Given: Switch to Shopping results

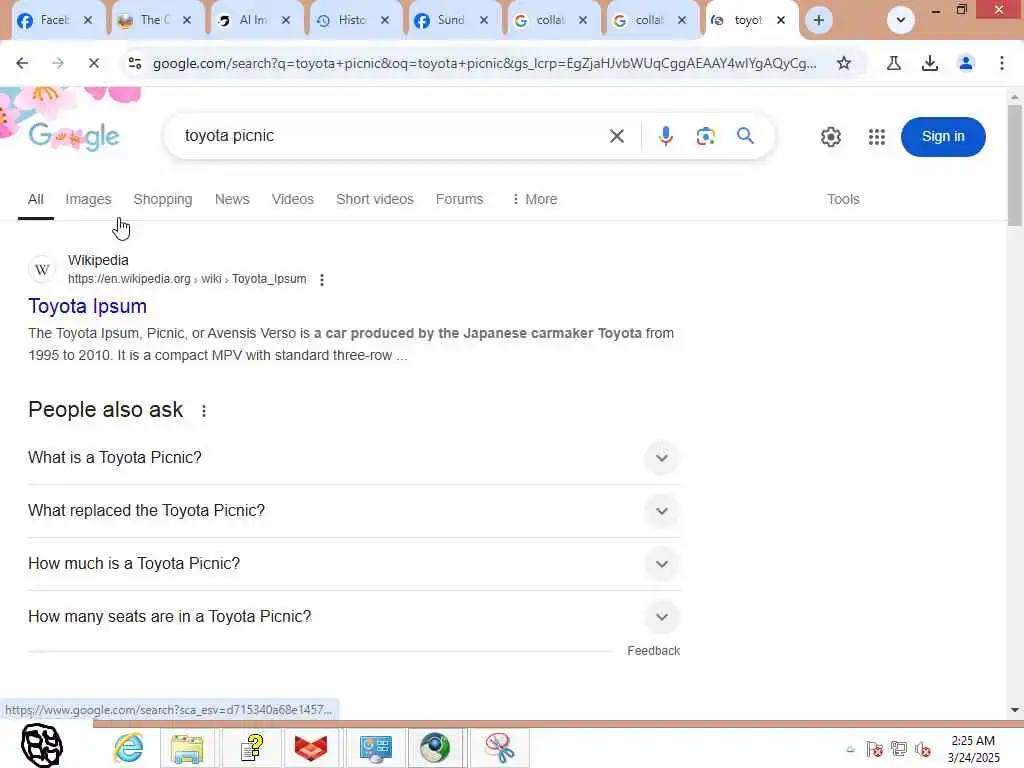Looking at the screenshot, I should pos(163,199).
